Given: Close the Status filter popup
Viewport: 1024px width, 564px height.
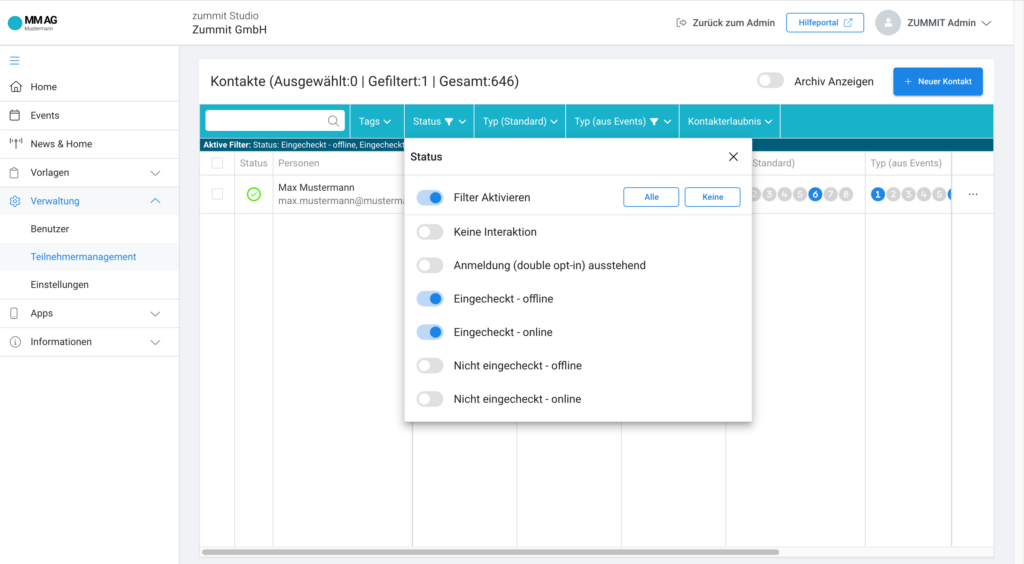Looking at the screenshot, I should pyautogui.click(x=733, y=157).
